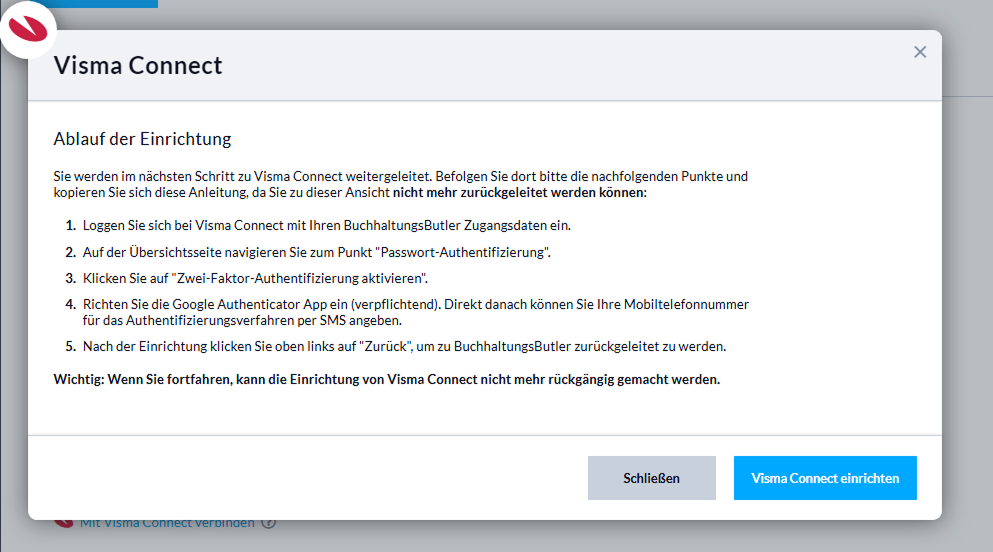Click the Visma Connect dialog title
The image size is (993, 552).
tap(138, 66)
